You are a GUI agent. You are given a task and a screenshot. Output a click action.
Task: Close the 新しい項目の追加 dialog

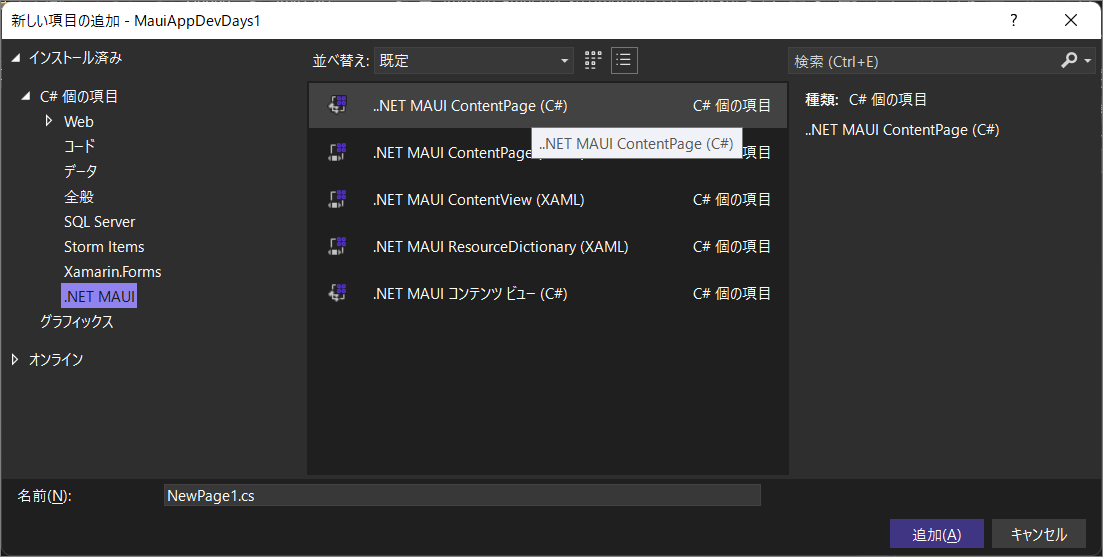[x=1071, y=20]
